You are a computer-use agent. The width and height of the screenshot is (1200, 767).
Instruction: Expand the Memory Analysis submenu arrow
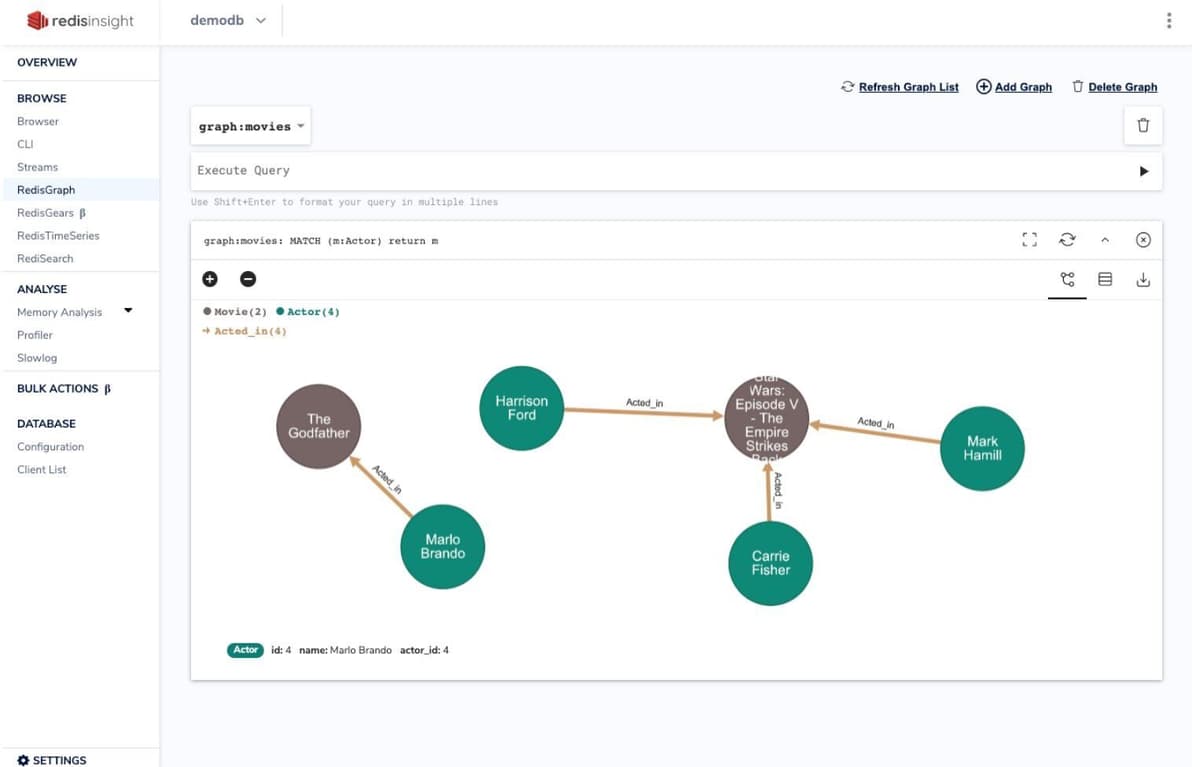click(128, 311)
